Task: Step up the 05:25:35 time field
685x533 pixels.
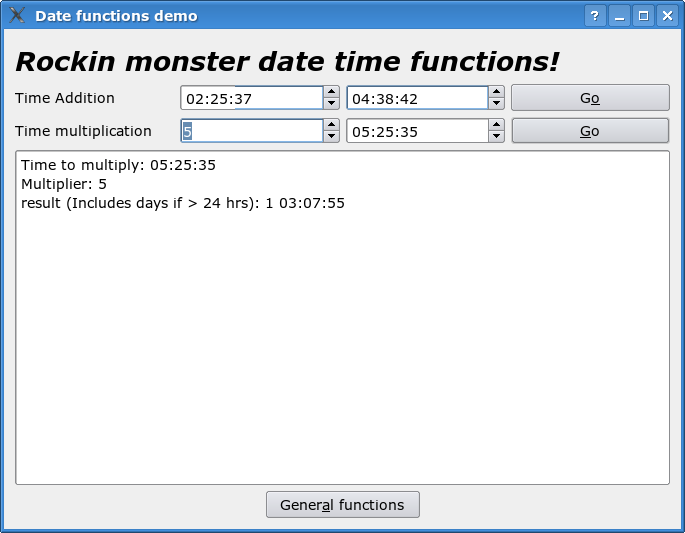Action: [496, 125]
